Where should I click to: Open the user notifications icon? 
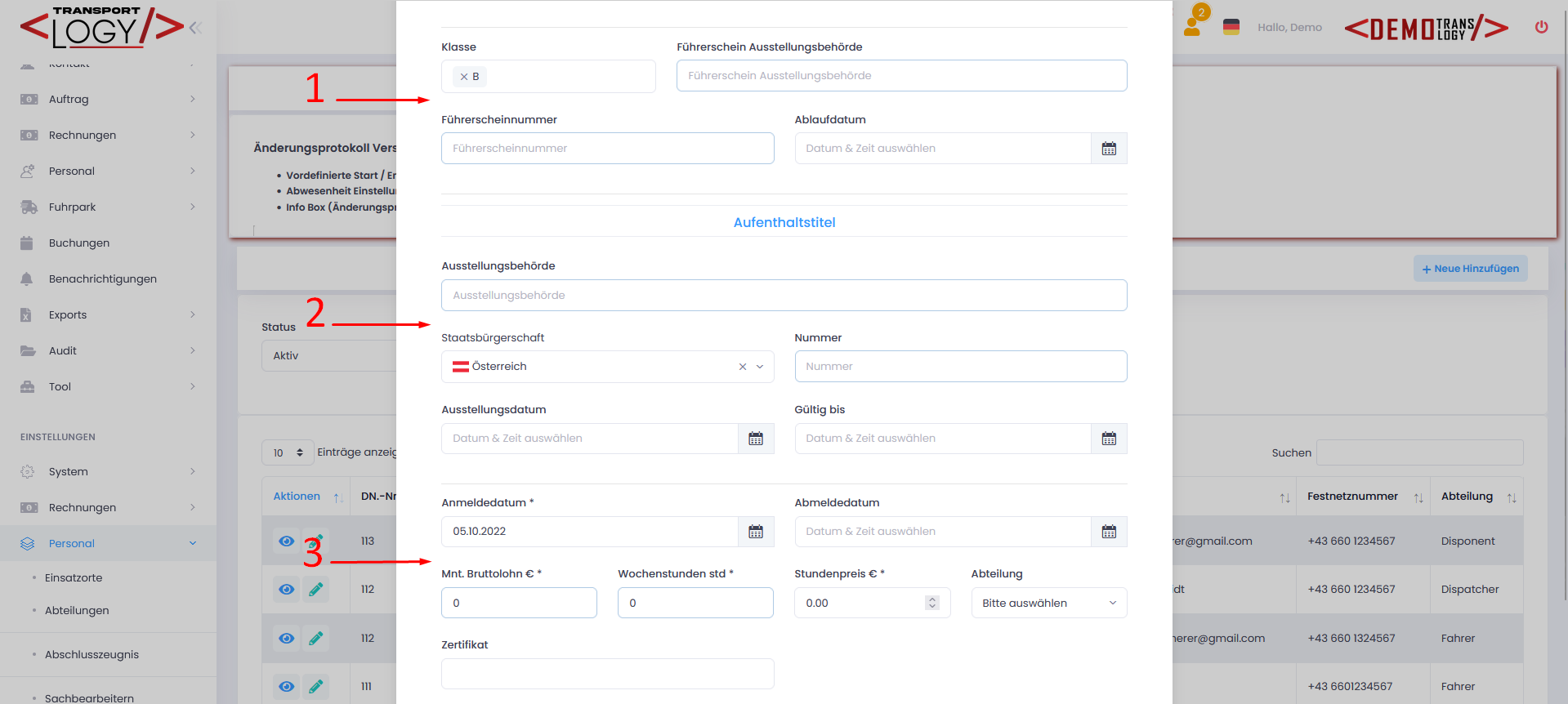(x=1193, y=26)
